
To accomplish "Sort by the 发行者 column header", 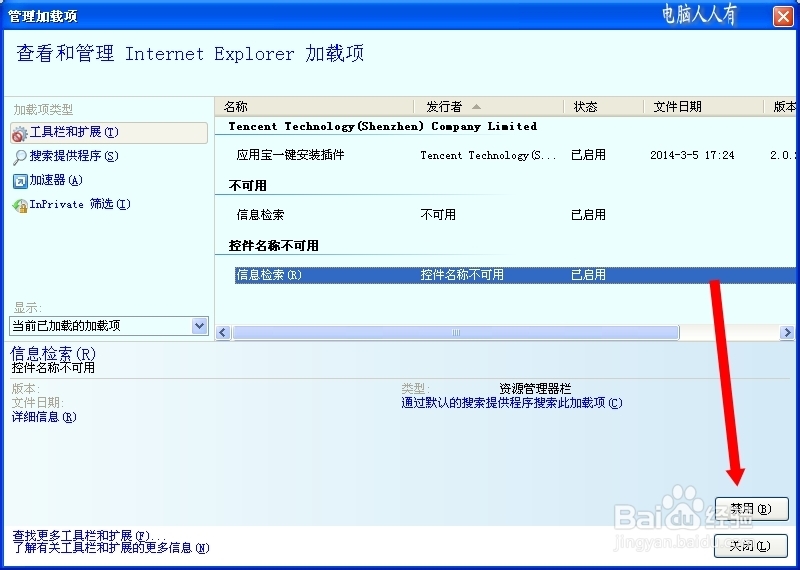I will pos(489,107).
